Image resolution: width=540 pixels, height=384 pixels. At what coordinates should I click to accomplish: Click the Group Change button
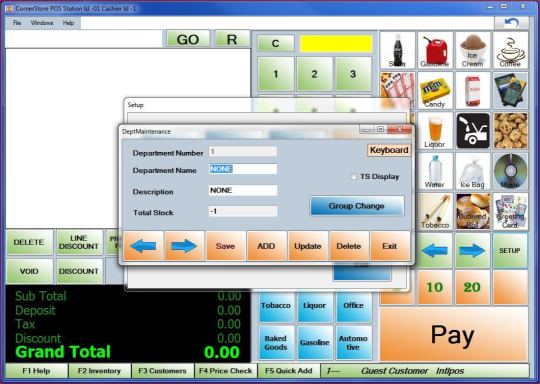pyautogui.click(x=357, y=206)
